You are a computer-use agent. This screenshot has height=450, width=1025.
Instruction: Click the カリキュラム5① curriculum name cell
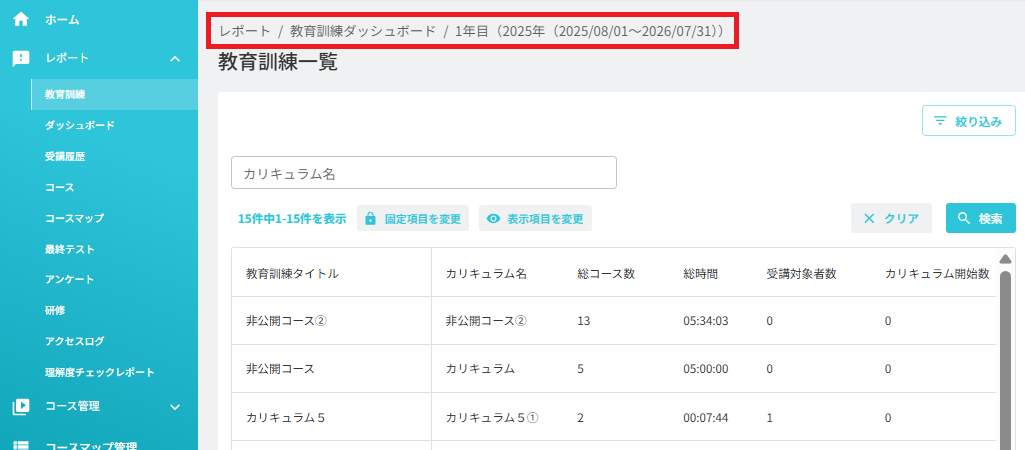[x=492, y=417]
